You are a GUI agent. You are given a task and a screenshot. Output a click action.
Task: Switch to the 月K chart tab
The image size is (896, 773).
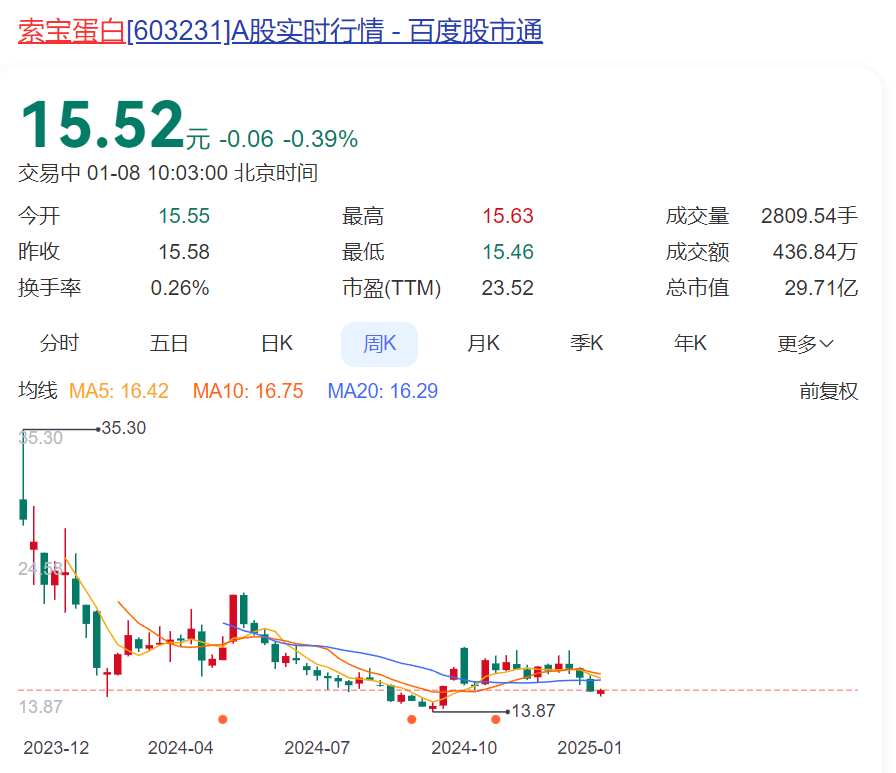483,343
